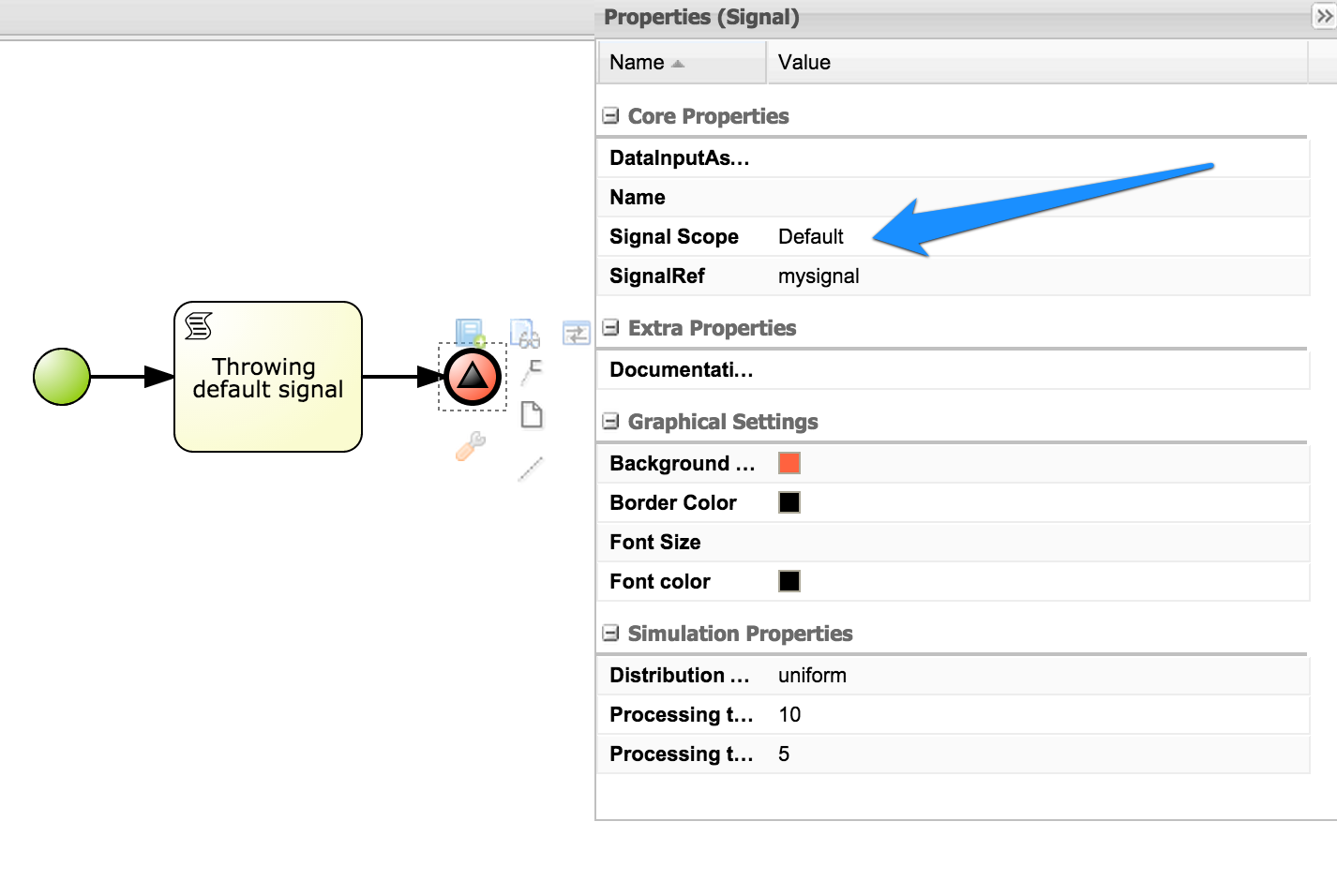This screenshot has height=896, width=1337.
Task: Change Signal Scope from Default
Action: [x=810, y=236]
